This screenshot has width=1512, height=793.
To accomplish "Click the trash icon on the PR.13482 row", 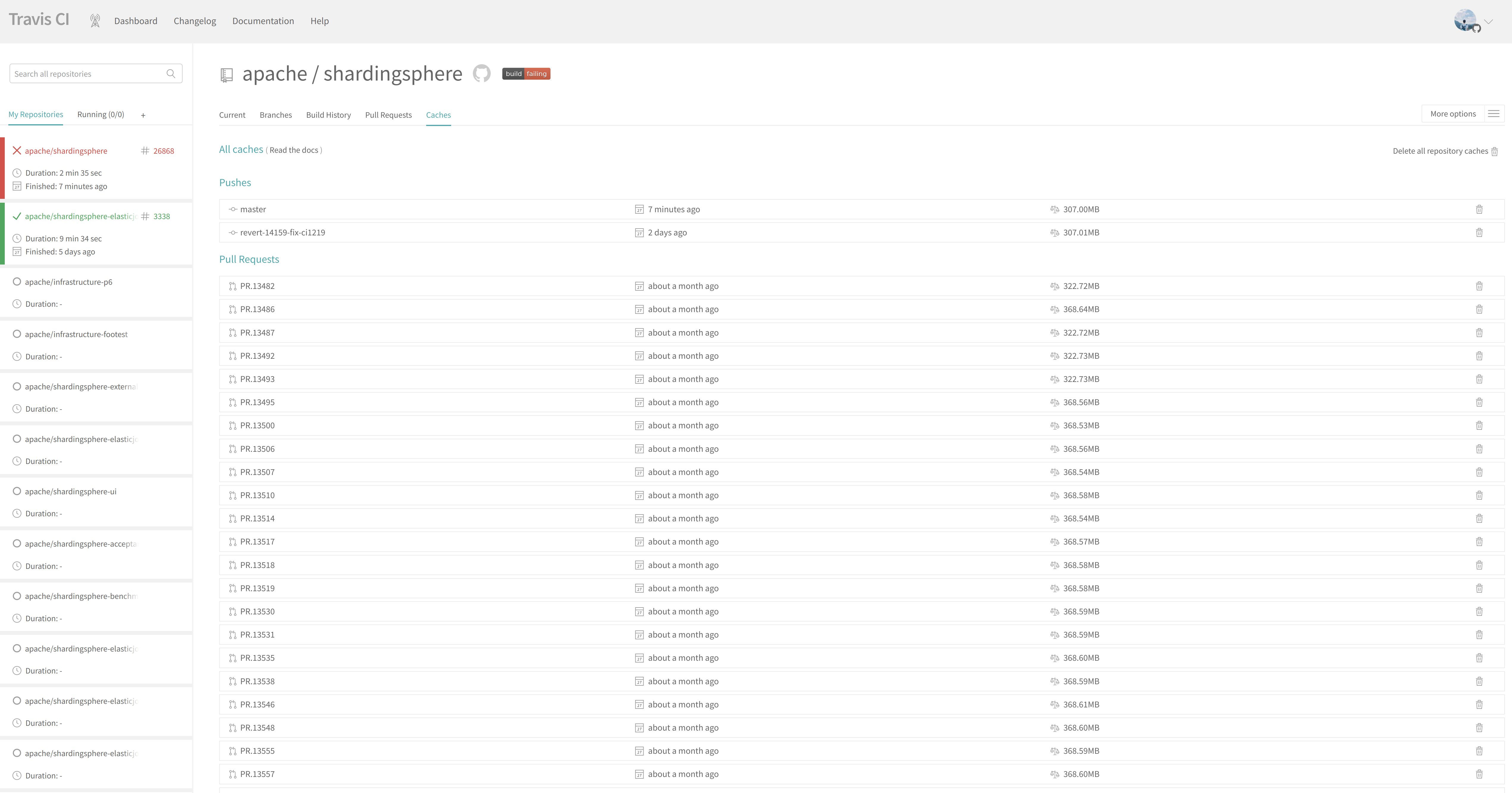I will 1479,286.
